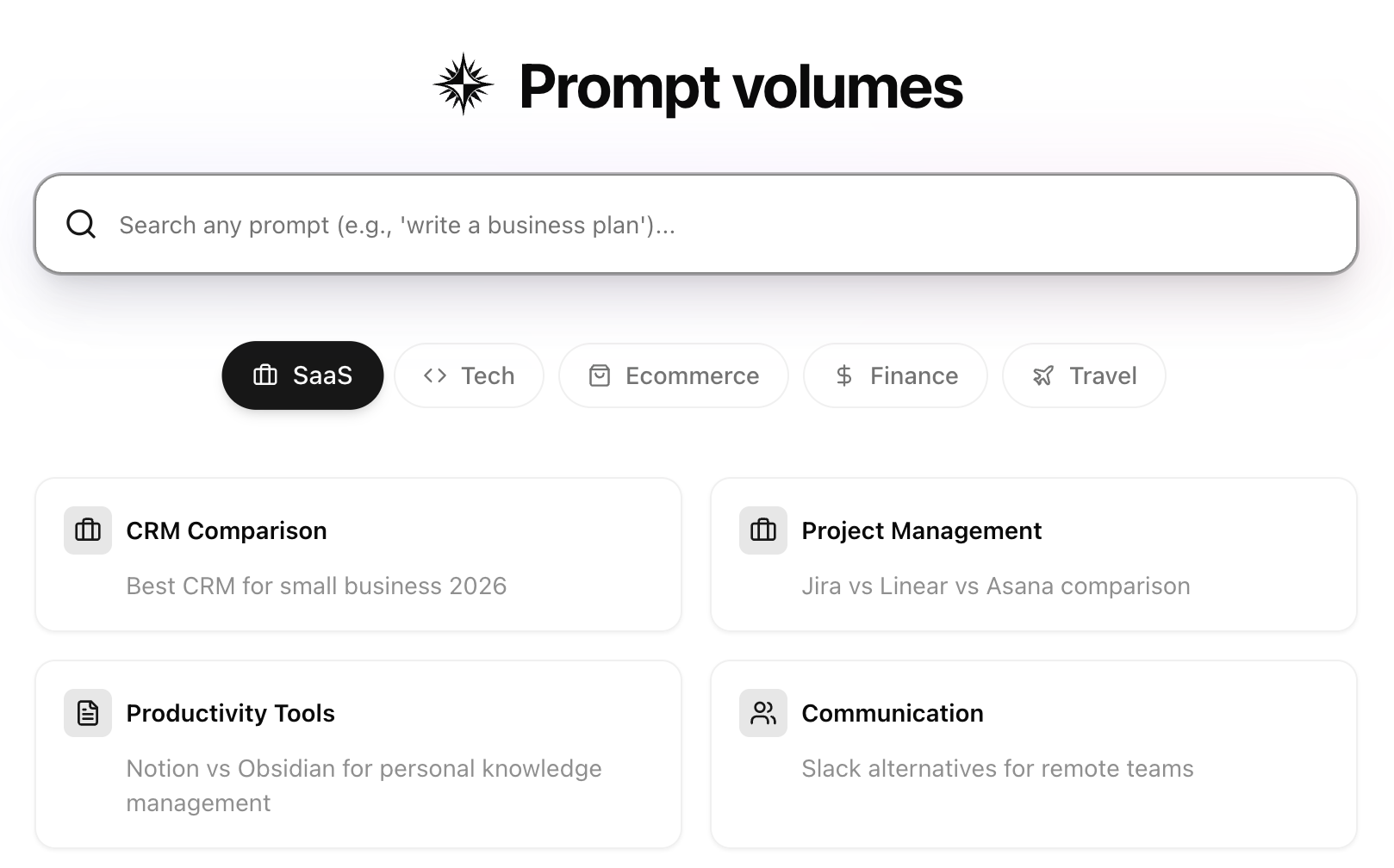Viewport: 1394px width, 868px height.
Task: Open the Project Management prompt card
Action: 1033,555
